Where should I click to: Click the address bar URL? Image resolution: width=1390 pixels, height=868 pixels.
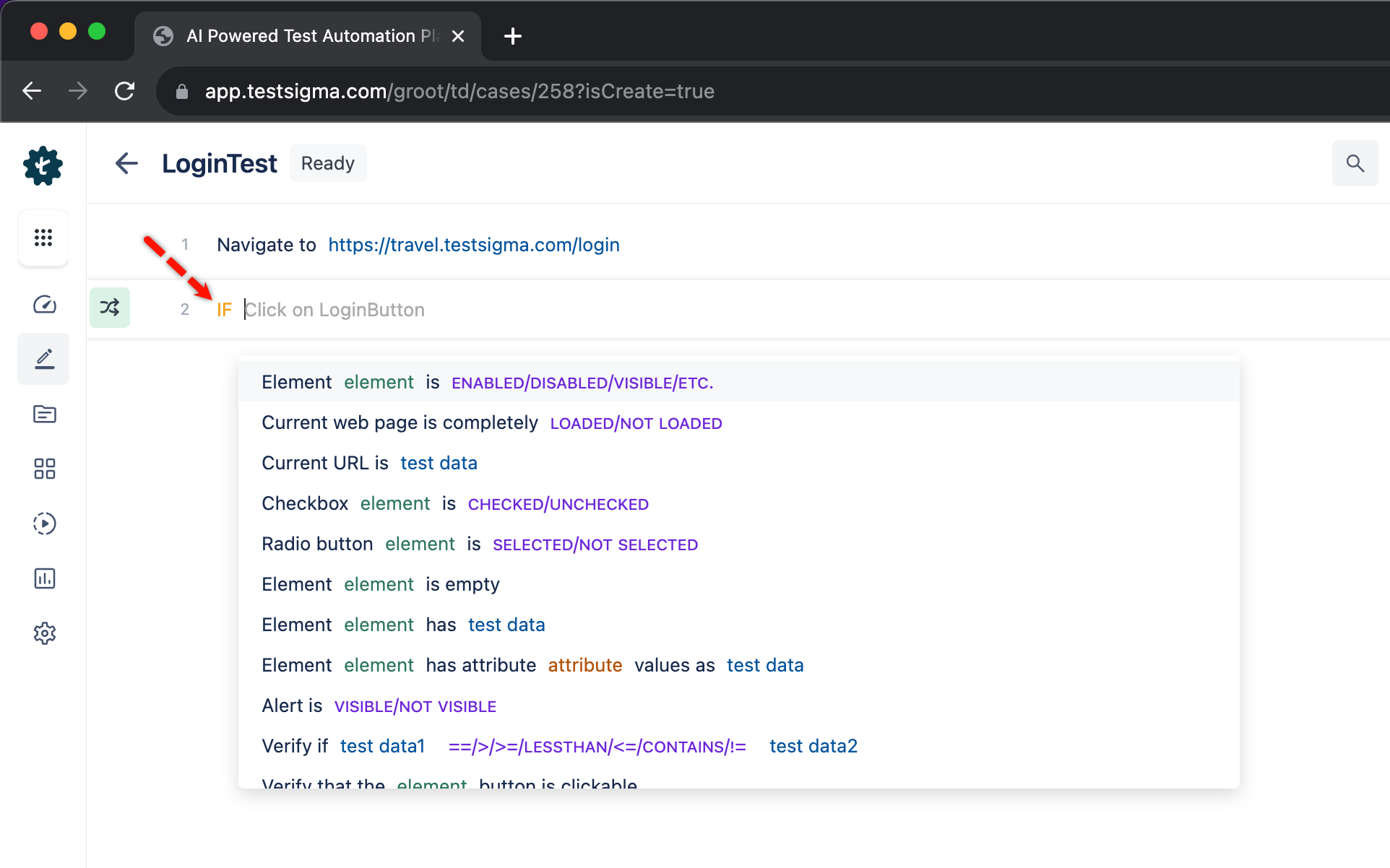[x=459, y=92]
